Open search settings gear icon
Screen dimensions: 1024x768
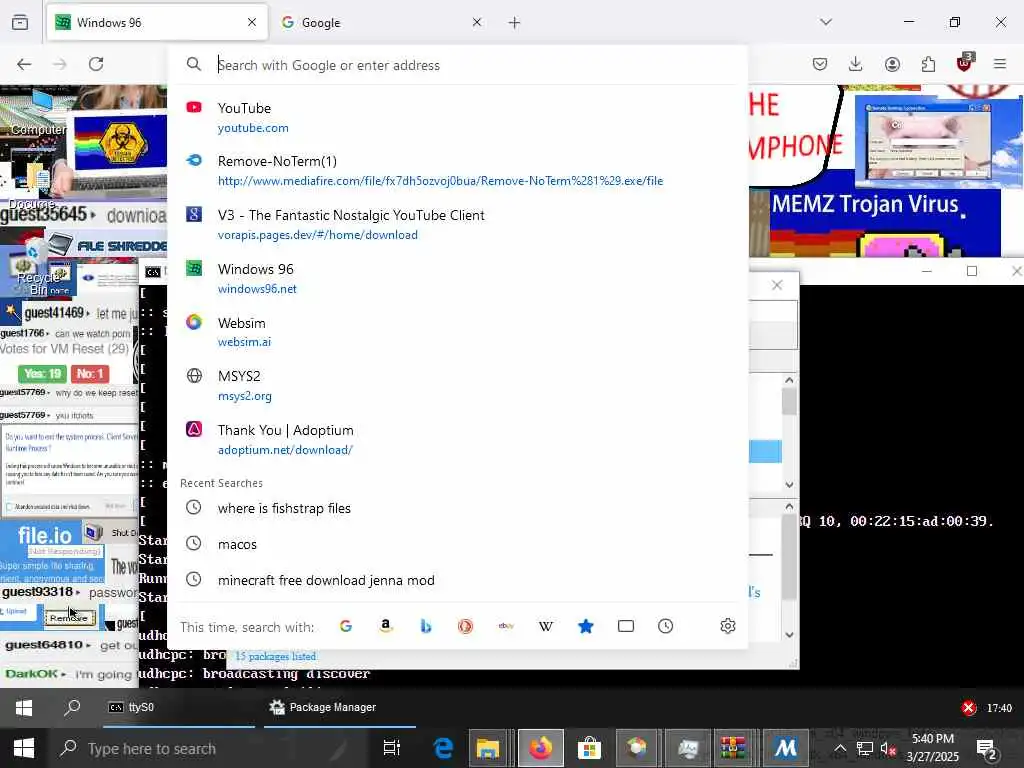[728, 626]
